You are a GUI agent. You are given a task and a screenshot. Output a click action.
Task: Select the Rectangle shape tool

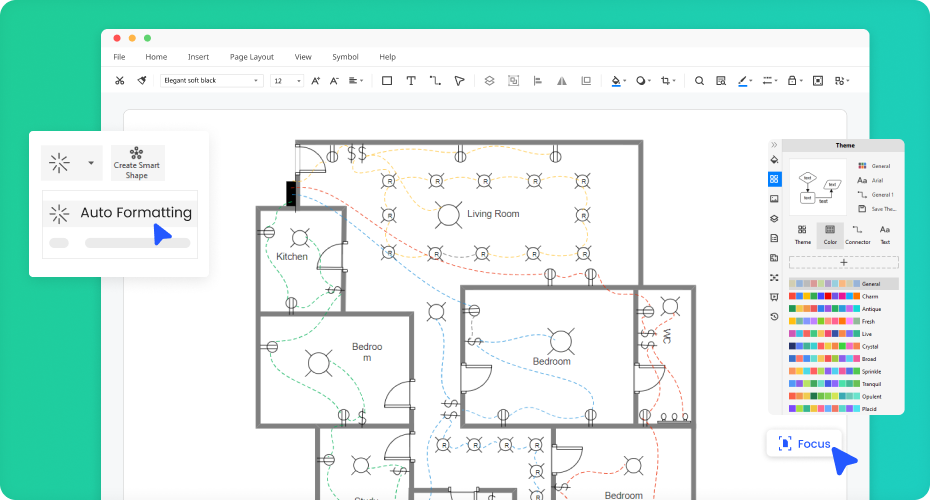387,81
